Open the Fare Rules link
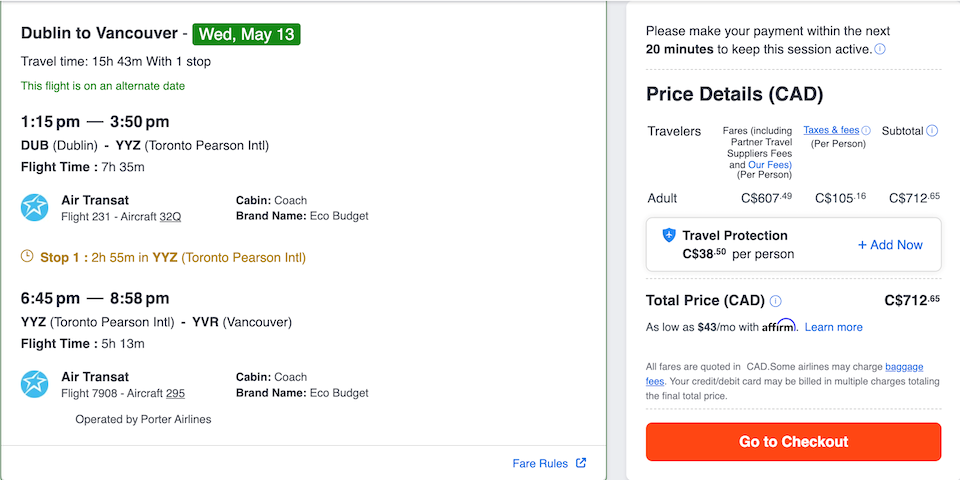Image resolution: width=960 pixels, height=480 pixels. point(539,464)
